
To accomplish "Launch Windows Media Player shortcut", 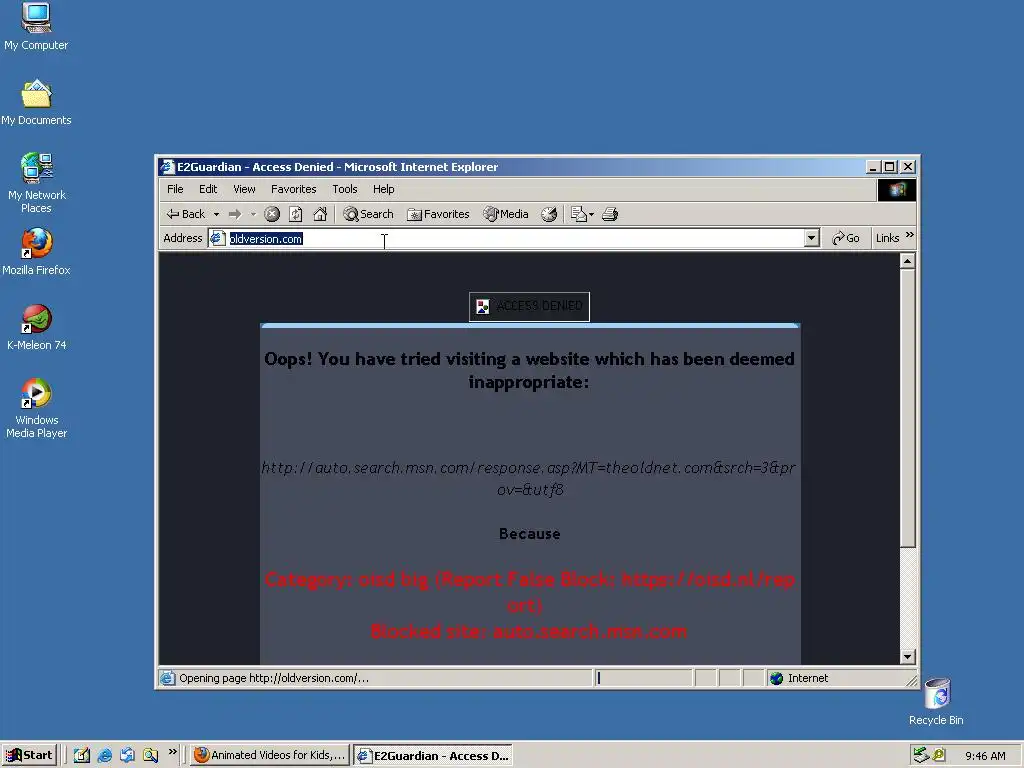I will [x=36, y=408].
